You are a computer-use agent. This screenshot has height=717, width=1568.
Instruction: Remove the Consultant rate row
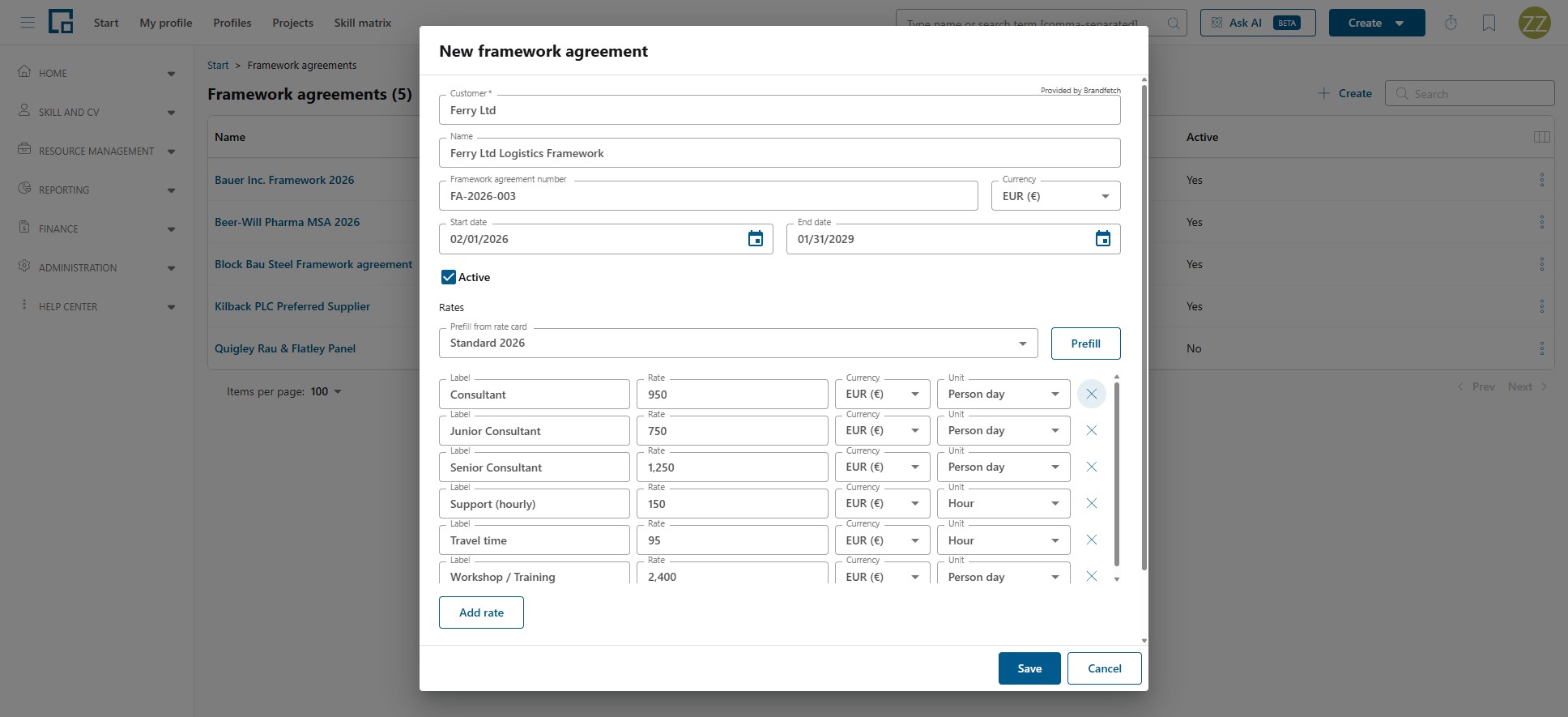[x=1092, y=394]
